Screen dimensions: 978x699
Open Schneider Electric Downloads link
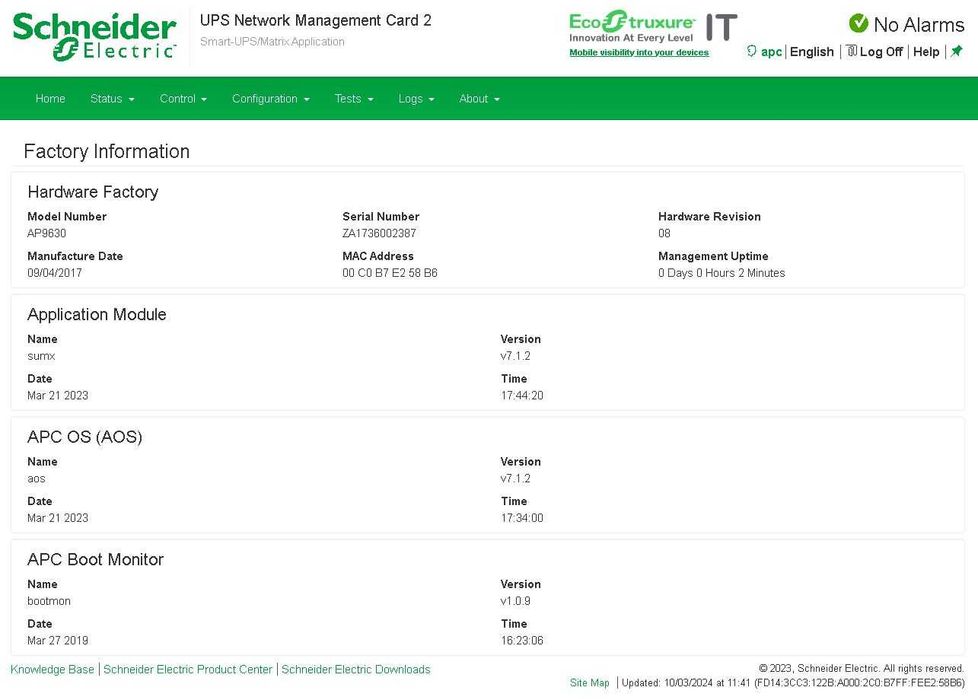[356, 669]
